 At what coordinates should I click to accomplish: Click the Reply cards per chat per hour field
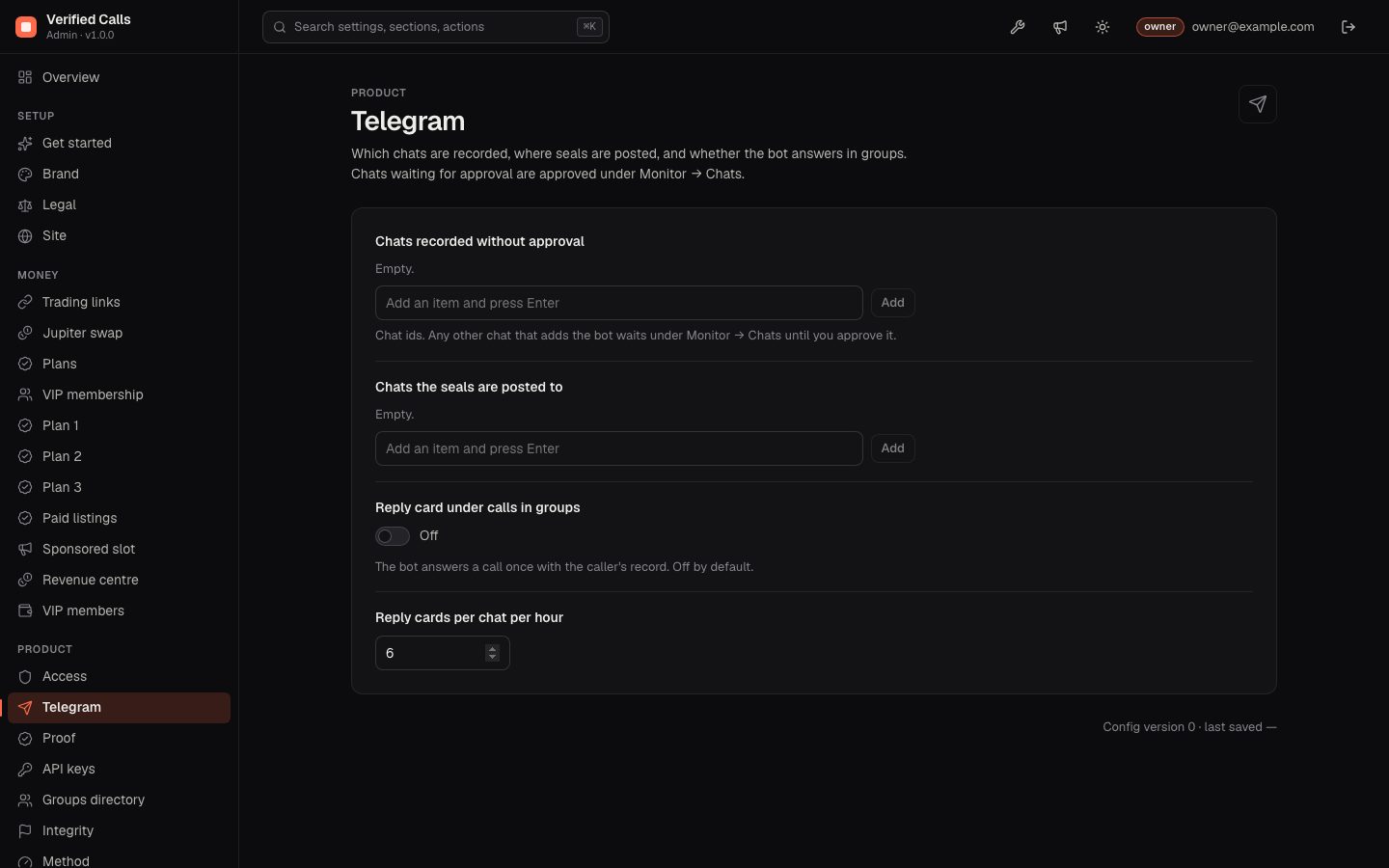tap(443, 653)
